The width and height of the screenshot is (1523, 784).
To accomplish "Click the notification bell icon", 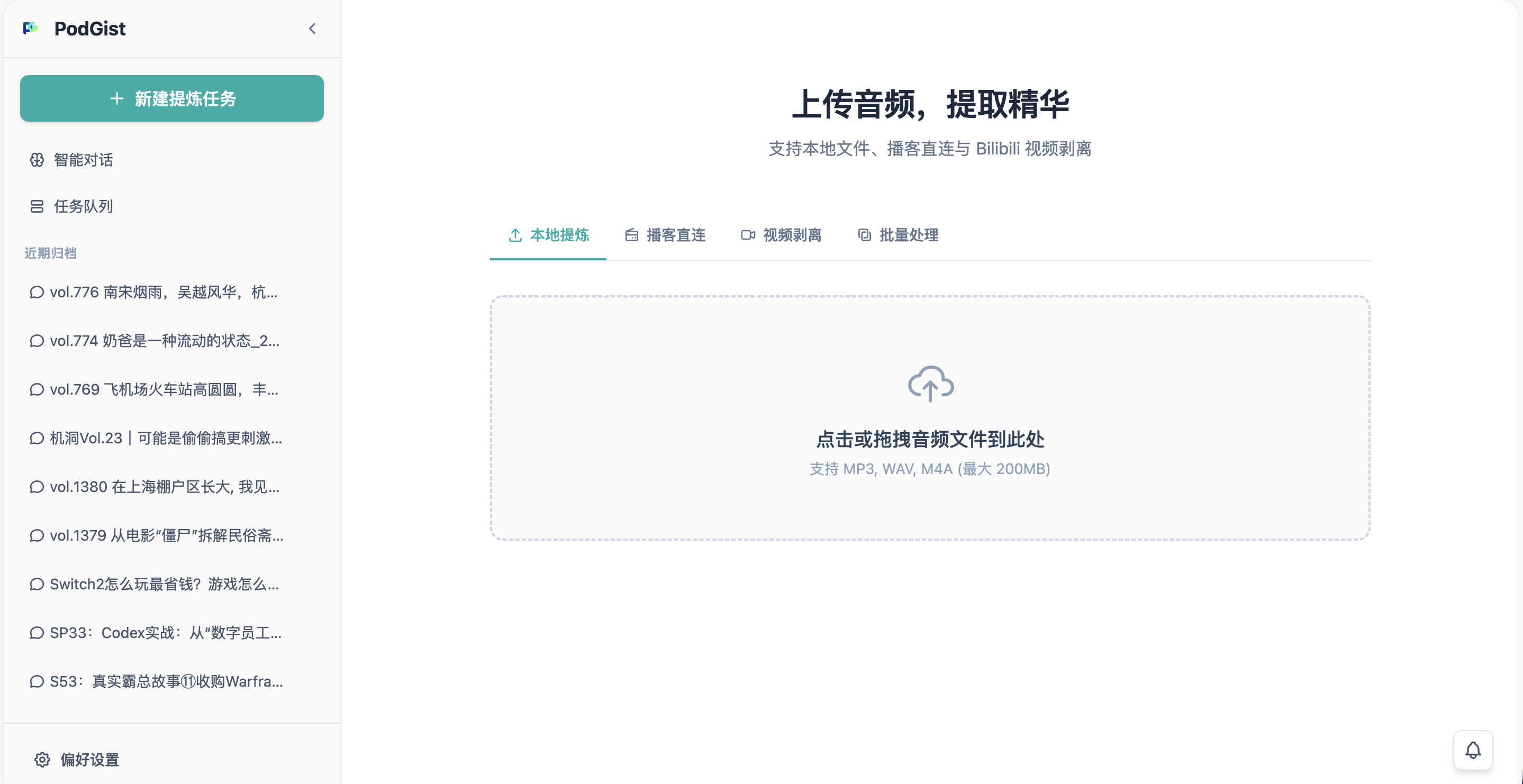I will tap(1473, 750).
